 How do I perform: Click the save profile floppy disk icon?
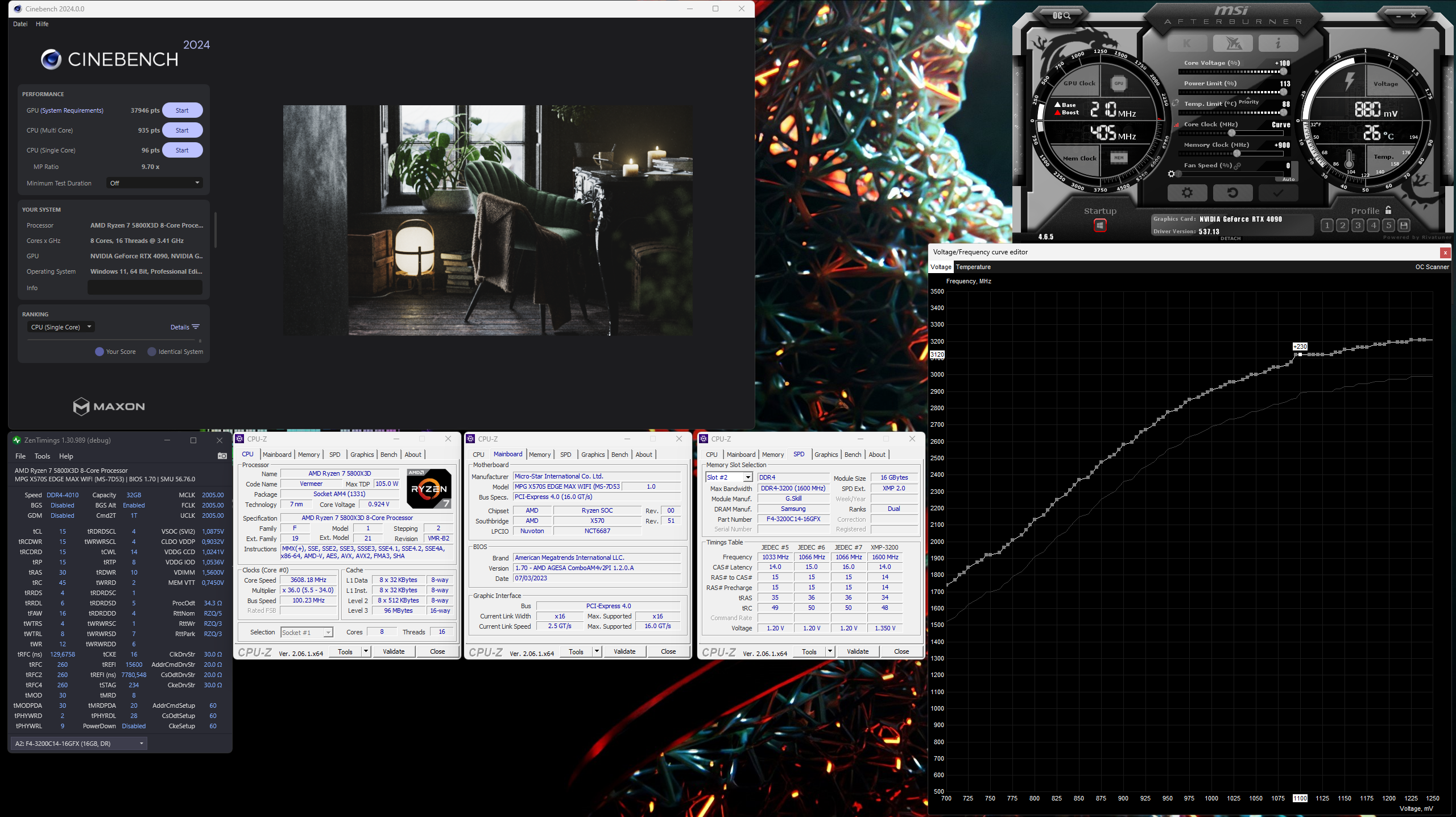(x=1404, y=225)
